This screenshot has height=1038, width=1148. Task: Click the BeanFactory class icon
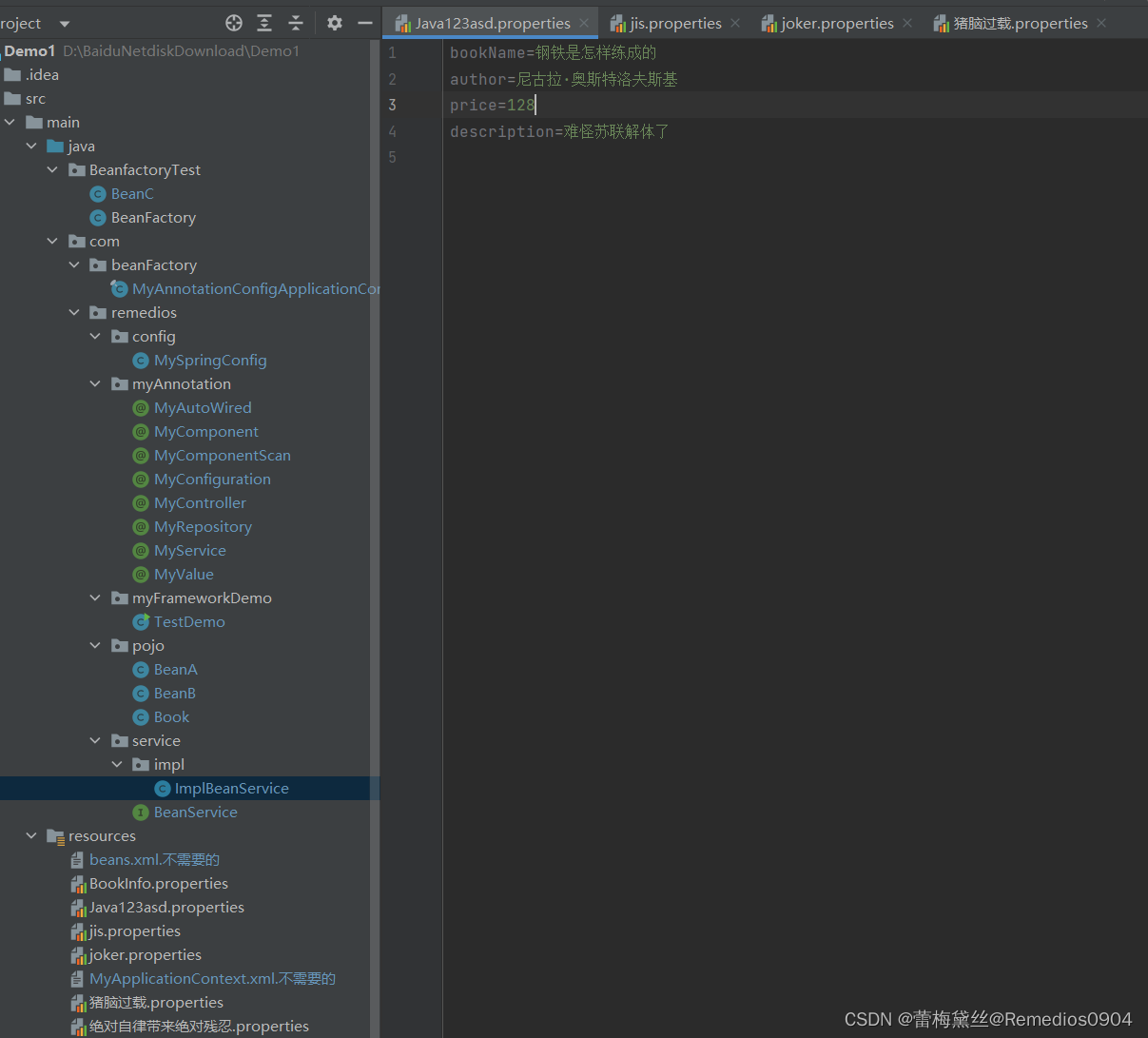pos(97,218)
